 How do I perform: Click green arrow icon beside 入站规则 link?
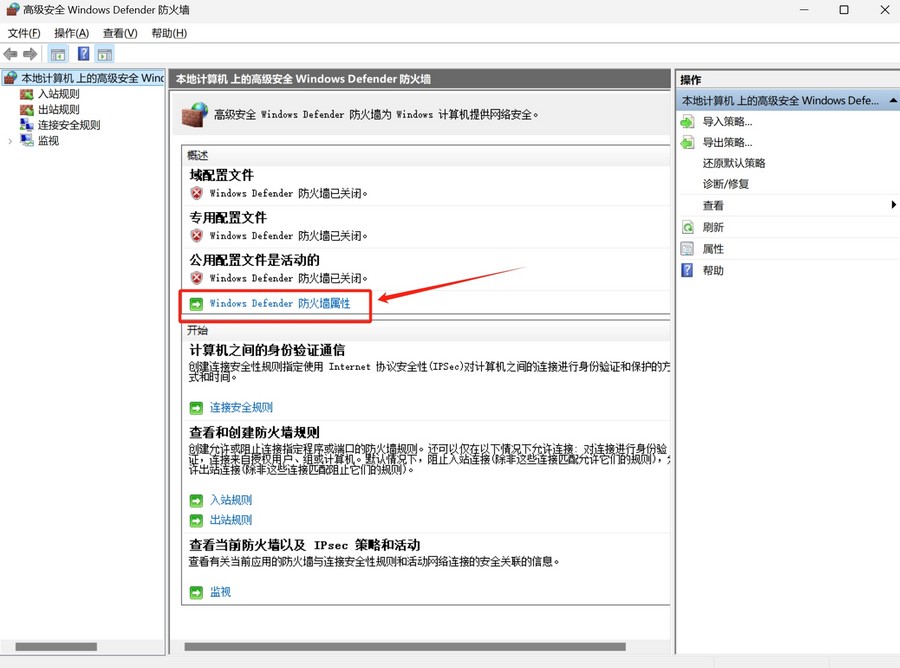coord(196,500)
